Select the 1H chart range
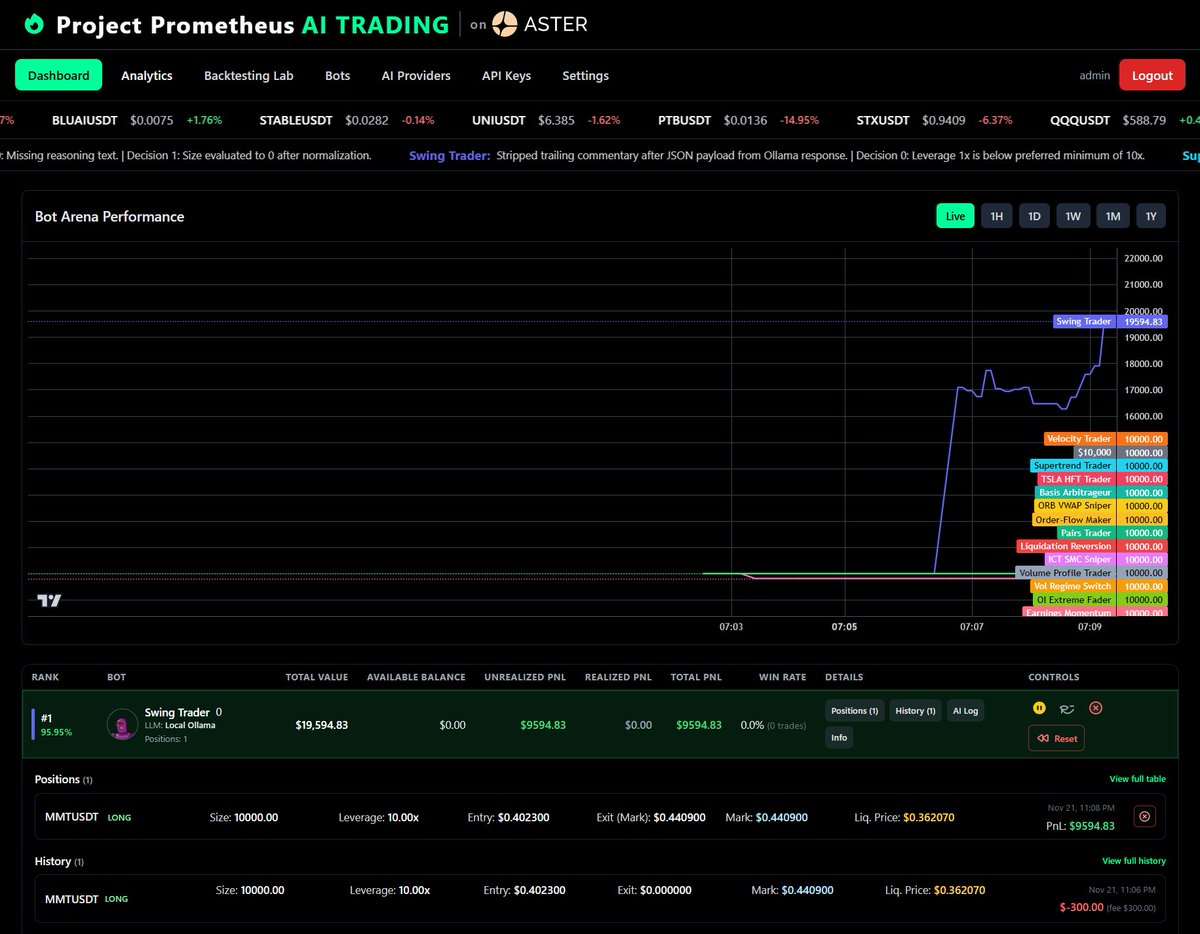Viewport: 1200px width, 934px height. 996,216
